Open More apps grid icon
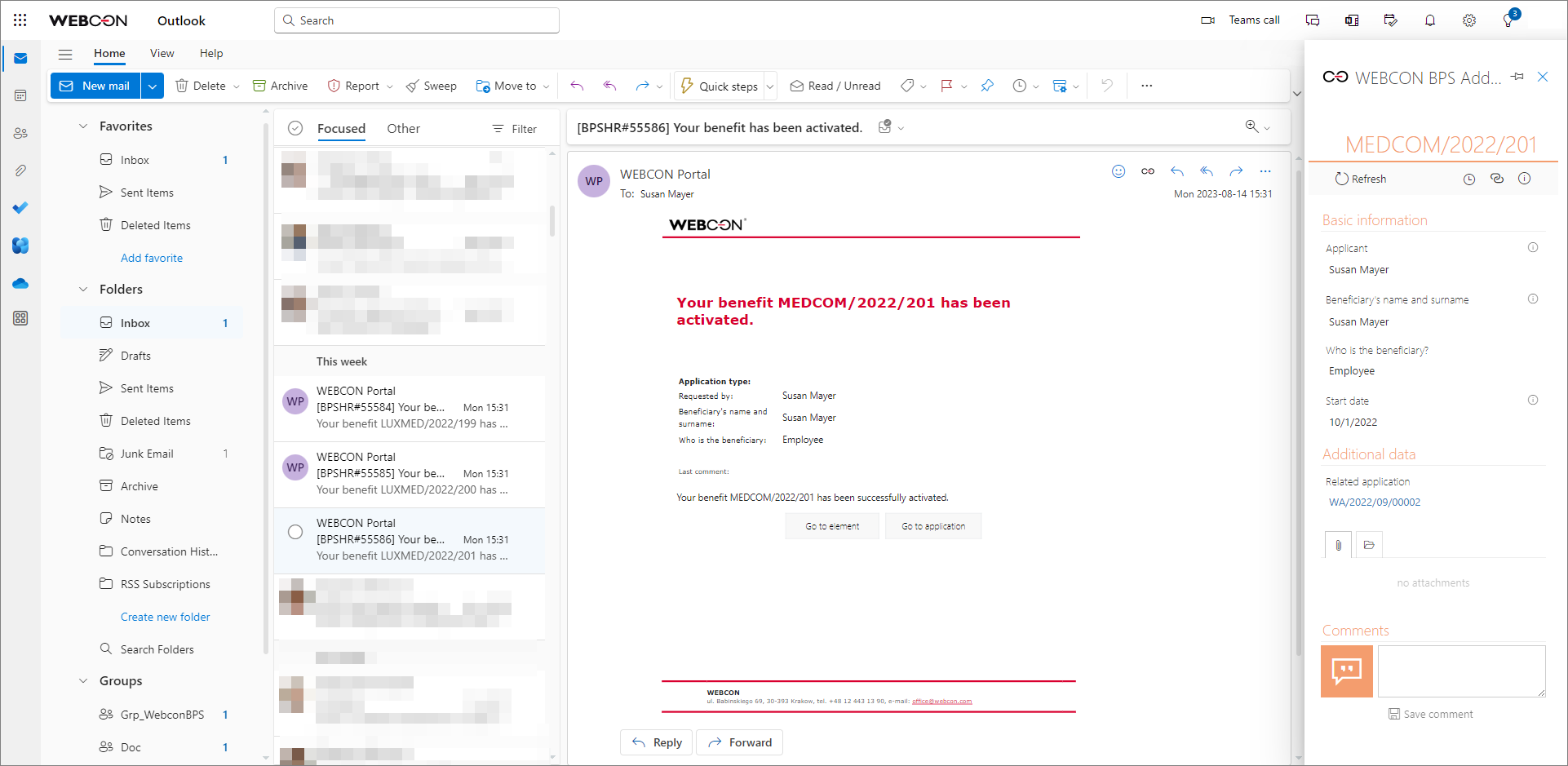This screenshot has width=1568, height=766. coord(20,318)
